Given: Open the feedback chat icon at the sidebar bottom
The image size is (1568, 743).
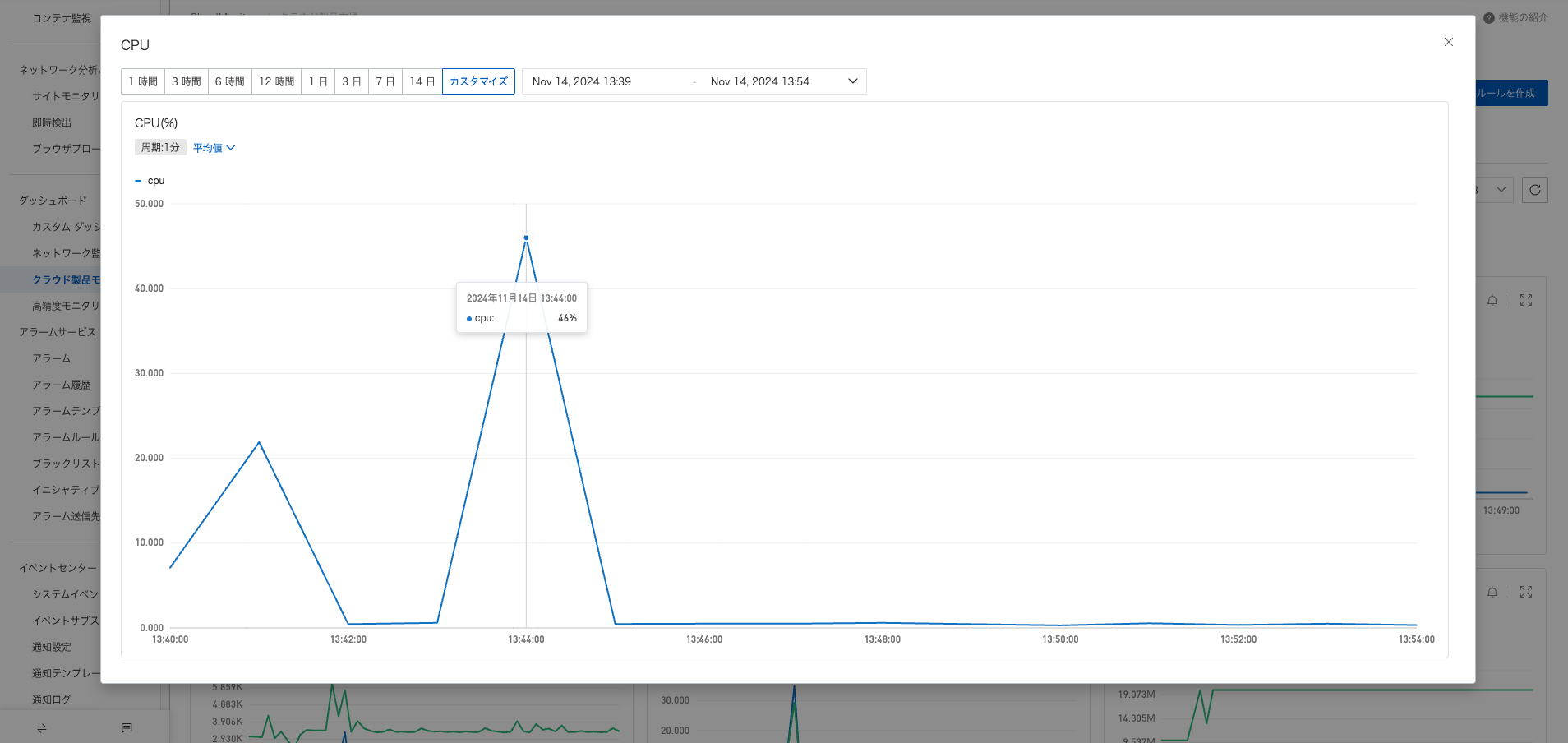Looking at the screenshot, I should (127, 728).
